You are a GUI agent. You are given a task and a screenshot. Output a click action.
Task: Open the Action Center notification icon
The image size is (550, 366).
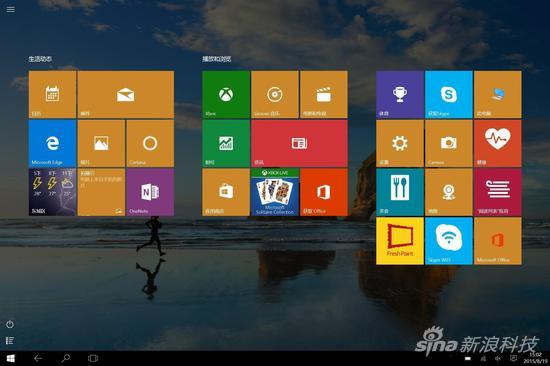pyautogui.click(x=513, y=359)
